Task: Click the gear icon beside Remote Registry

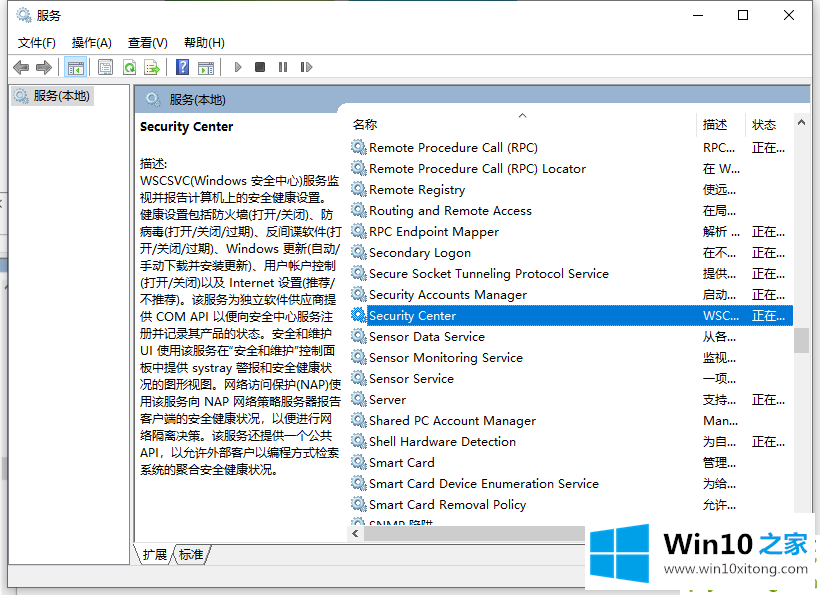Action: 359,189
